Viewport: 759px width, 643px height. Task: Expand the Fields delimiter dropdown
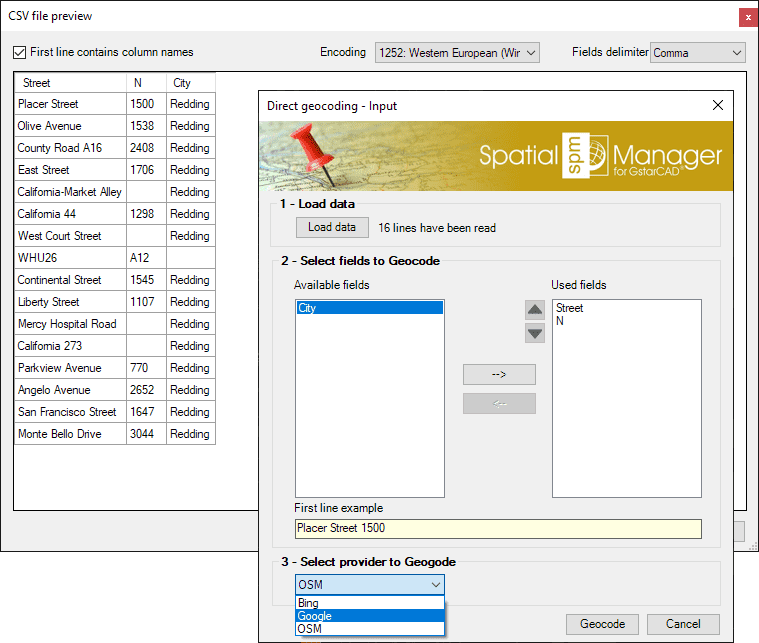tap(698, 53)
